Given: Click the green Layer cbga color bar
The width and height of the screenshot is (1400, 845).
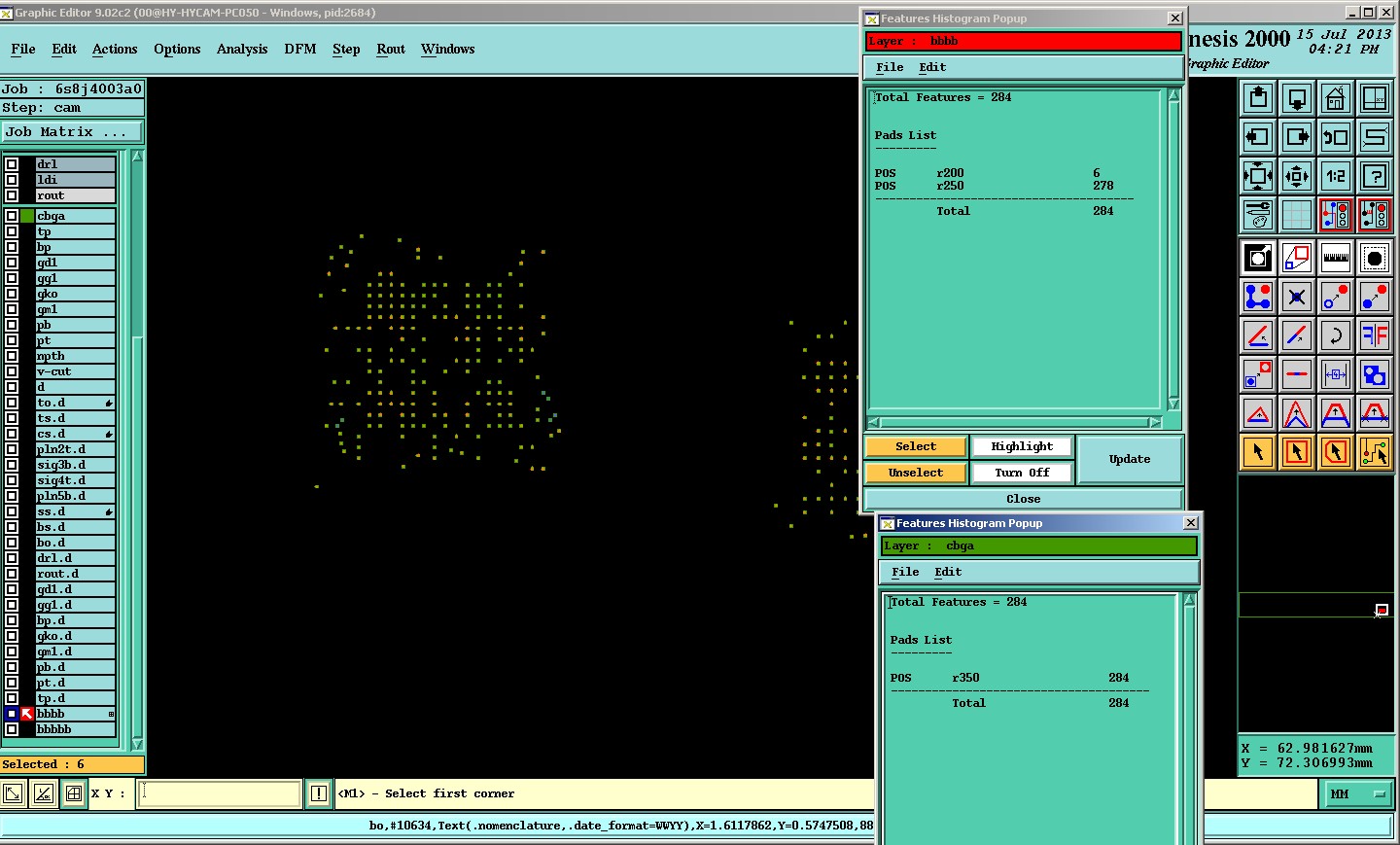Looking at the screenshot, I should 1039,546.
